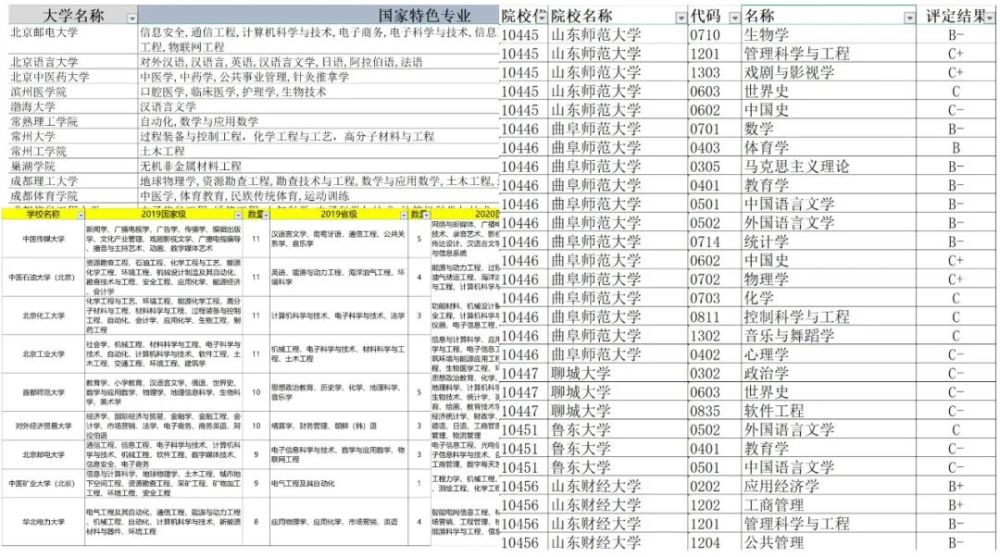Select code cell 1204
1000x557 pixels.
tap(714, 542)
